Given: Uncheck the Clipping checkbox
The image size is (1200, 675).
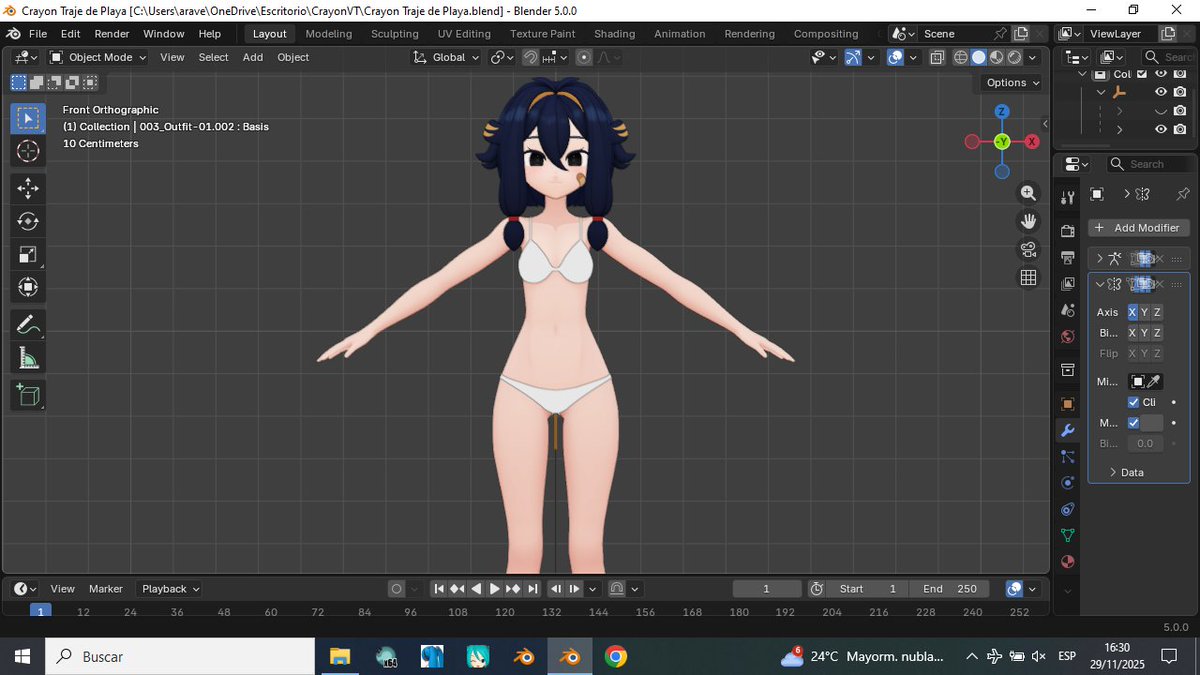Looking at the screenshot, I should point(1133,402).
